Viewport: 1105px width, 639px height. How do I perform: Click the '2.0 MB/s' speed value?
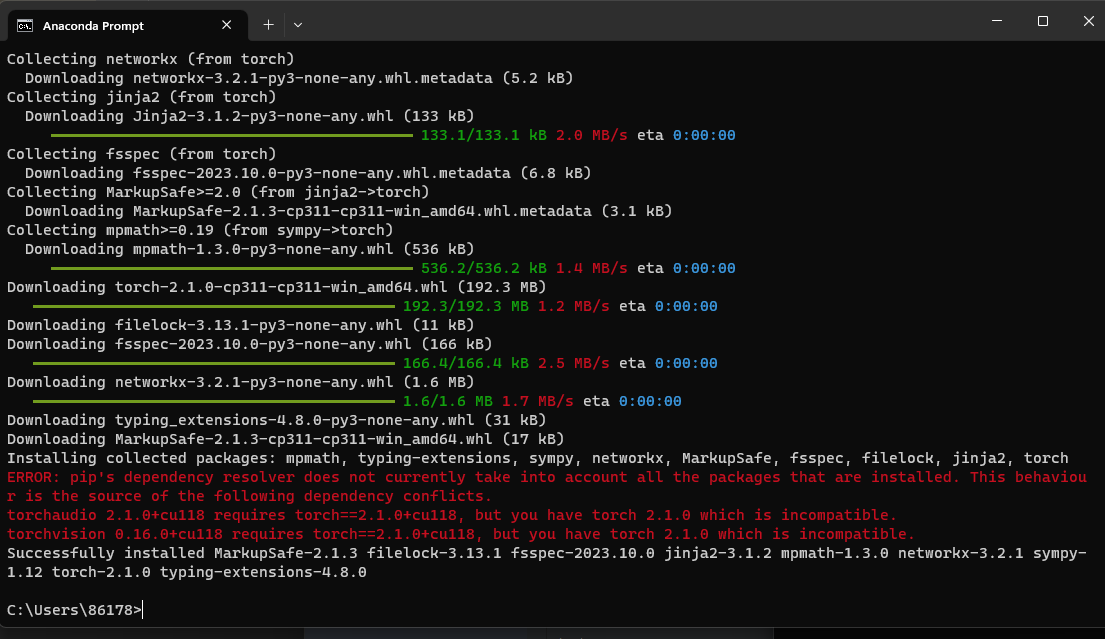tap(592, 135)
